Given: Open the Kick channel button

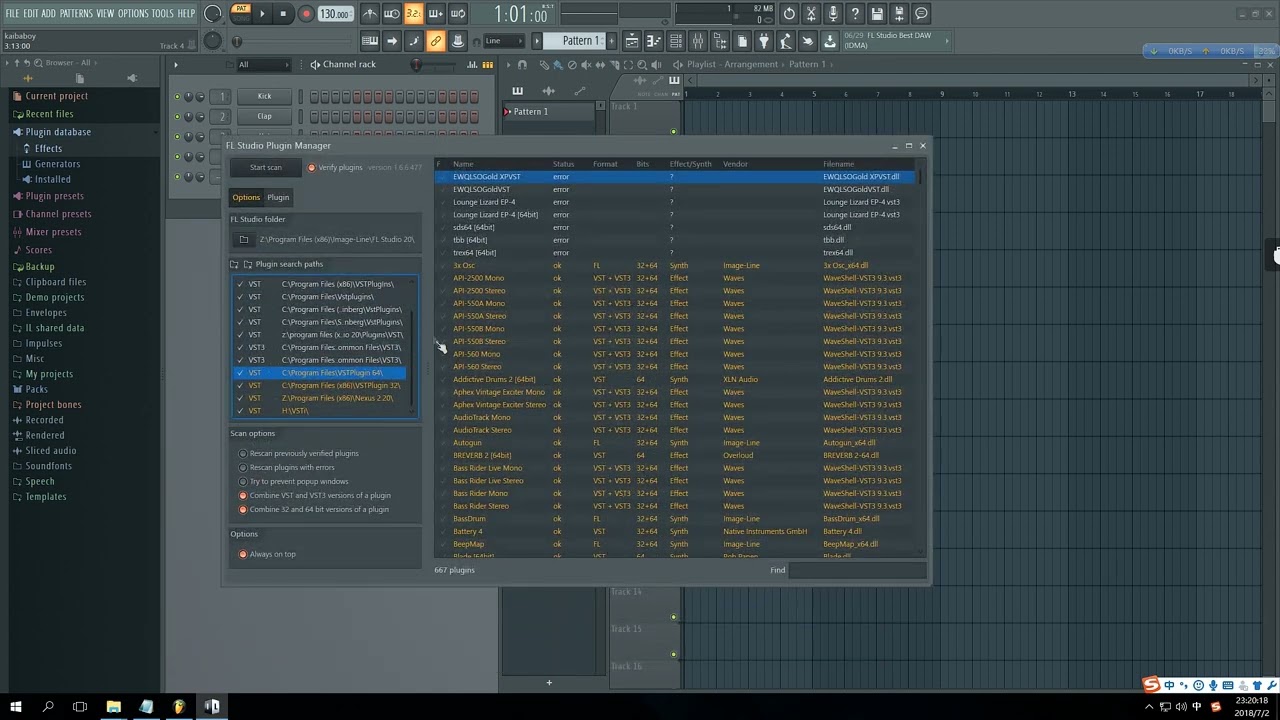Looking at the screenshot, I should (x=264, y=97).
